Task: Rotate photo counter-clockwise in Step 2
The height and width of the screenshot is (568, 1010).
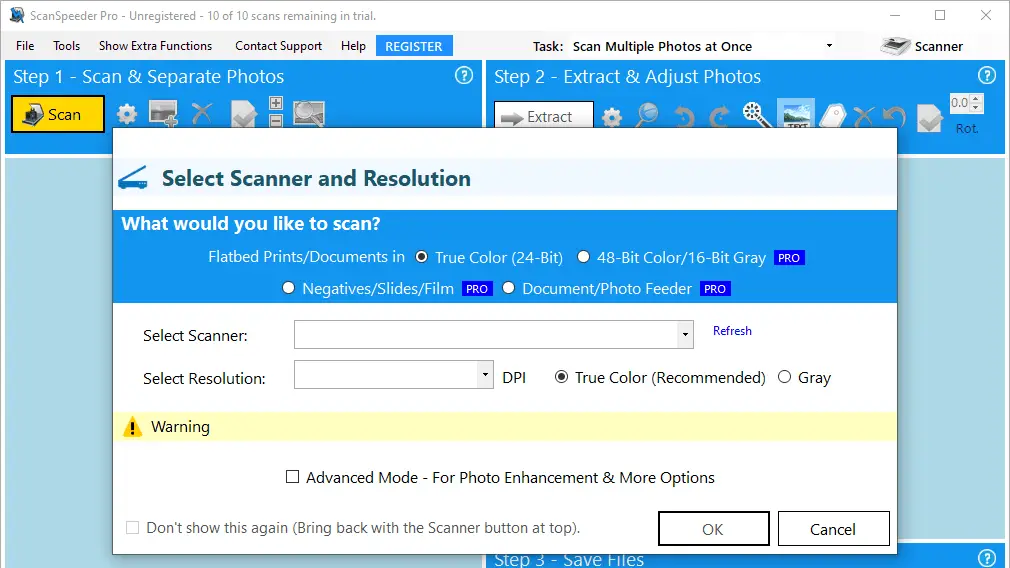Action: [684, 117]
